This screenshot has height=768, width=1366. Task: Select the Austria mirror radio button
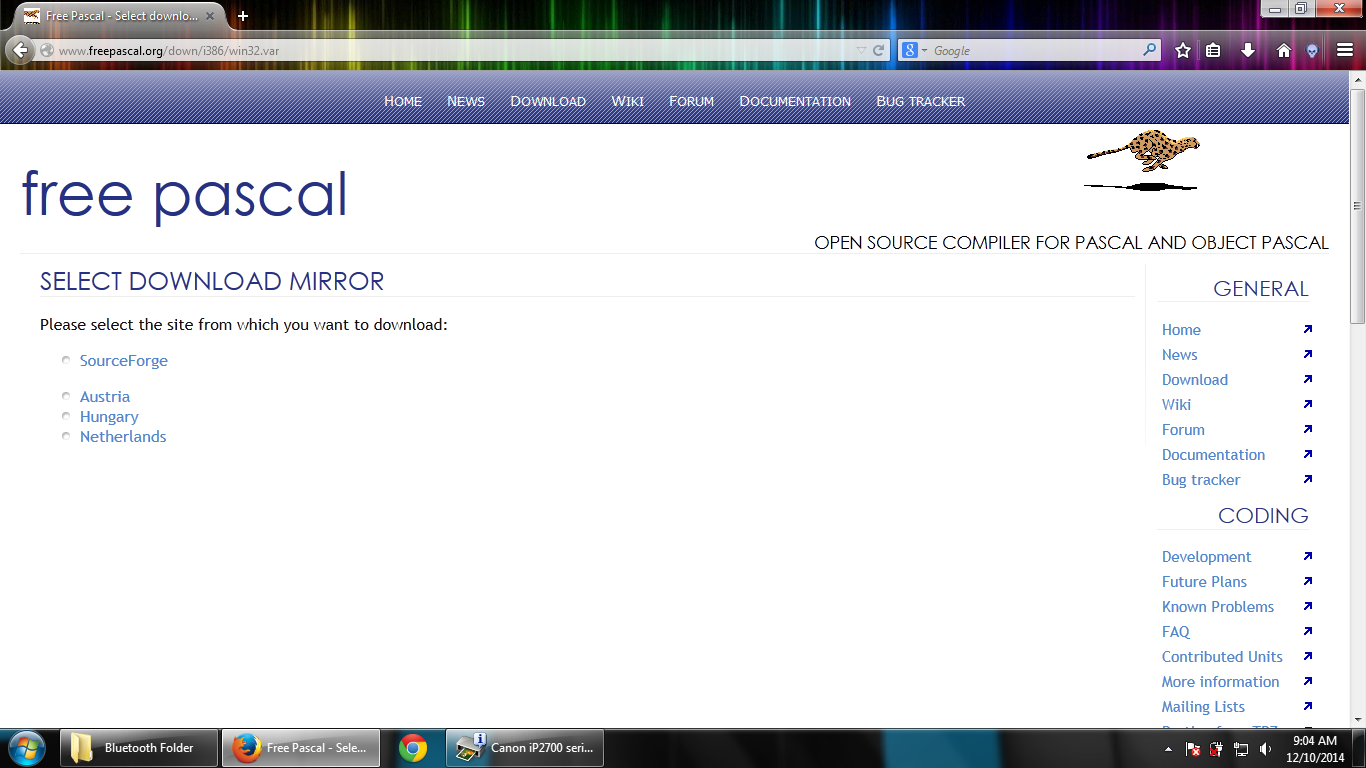click(66, 396)
